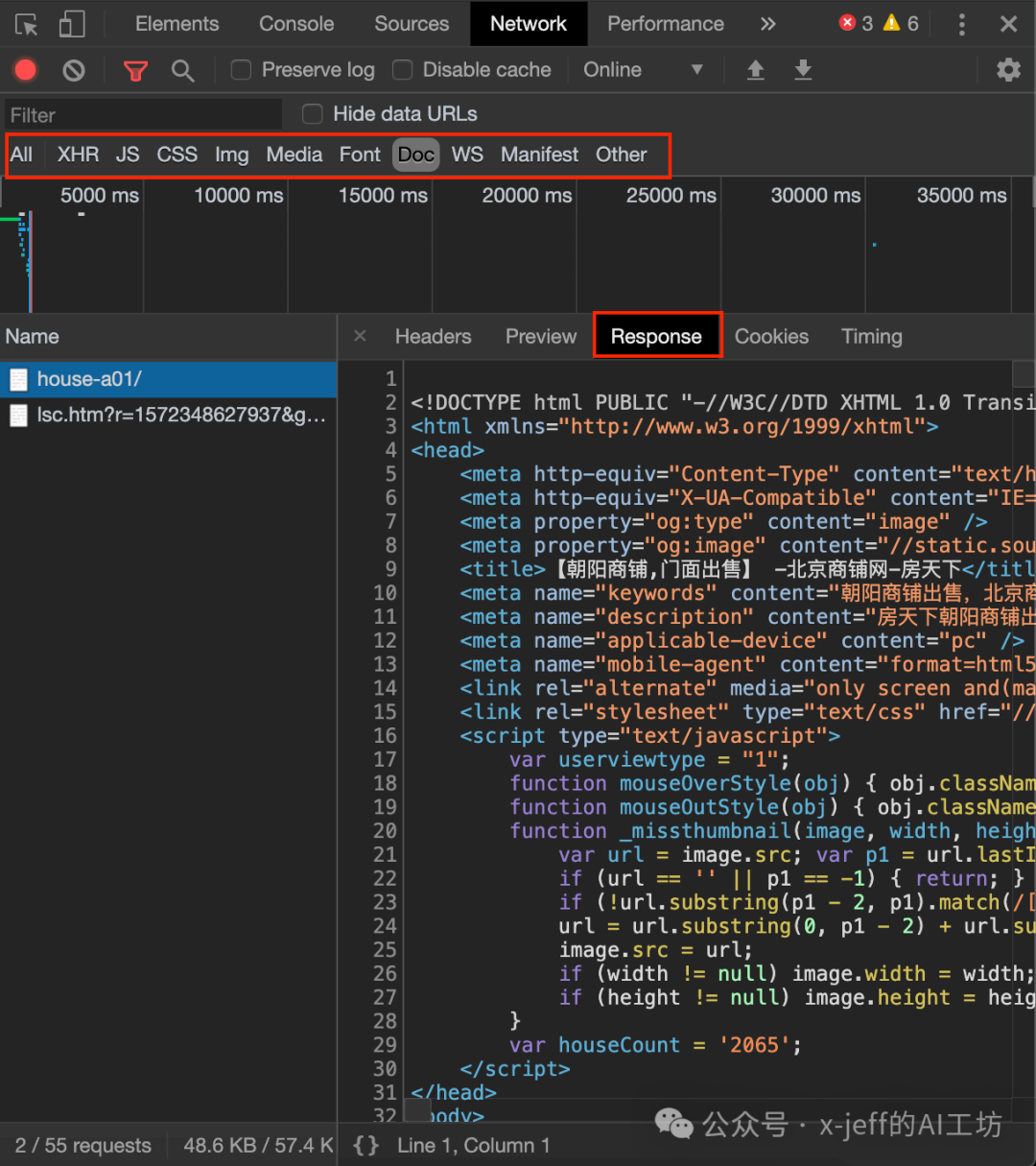Clear the network log
The image size is (1036, 1166).
(74, 70)
